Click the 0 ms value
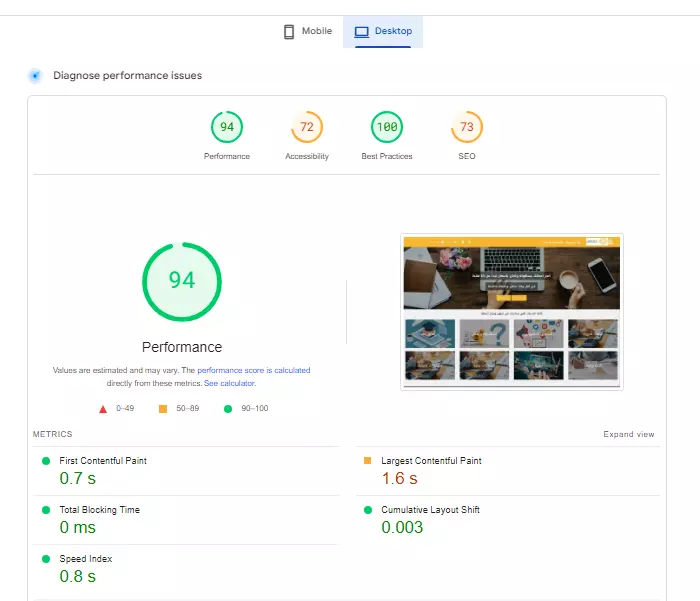 coord(78,527)
